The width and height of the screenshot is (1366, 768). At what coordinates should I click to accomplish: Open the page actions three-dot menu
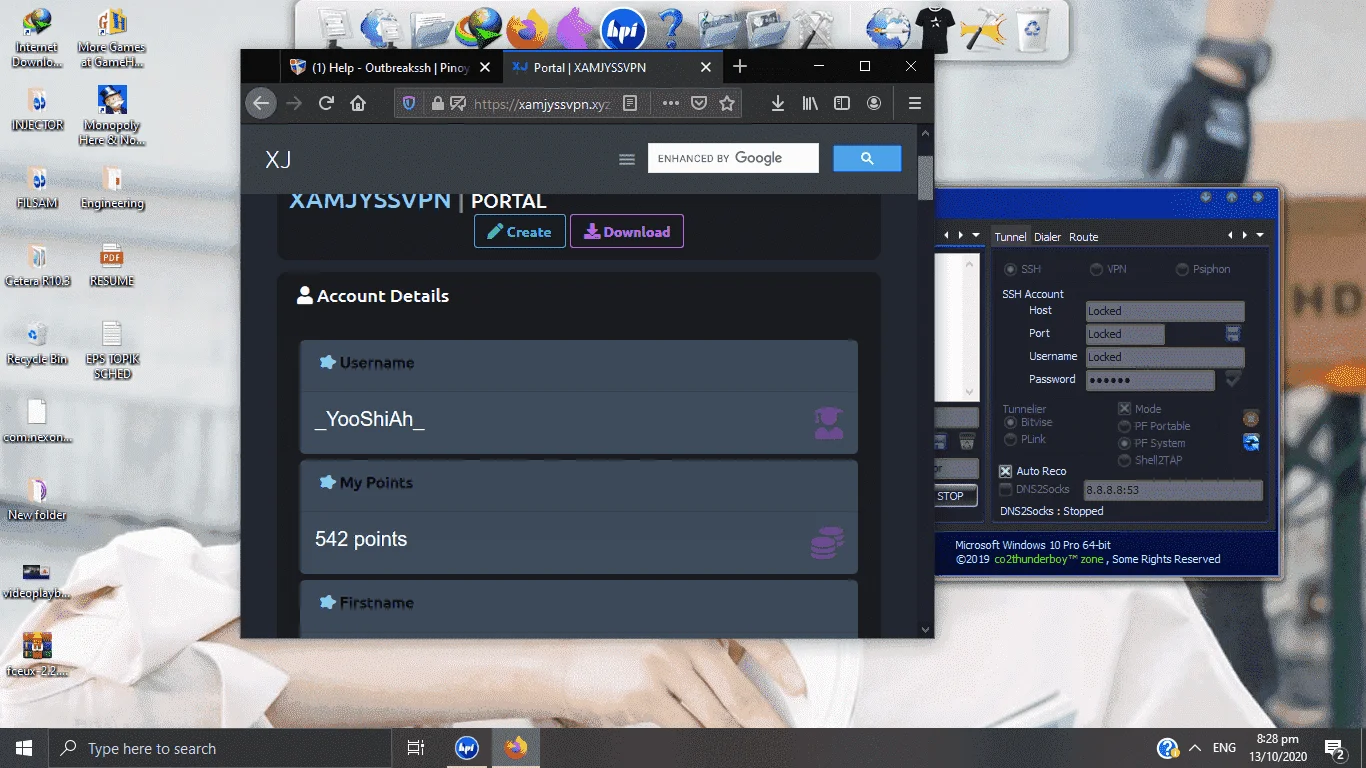coord(671,103)
